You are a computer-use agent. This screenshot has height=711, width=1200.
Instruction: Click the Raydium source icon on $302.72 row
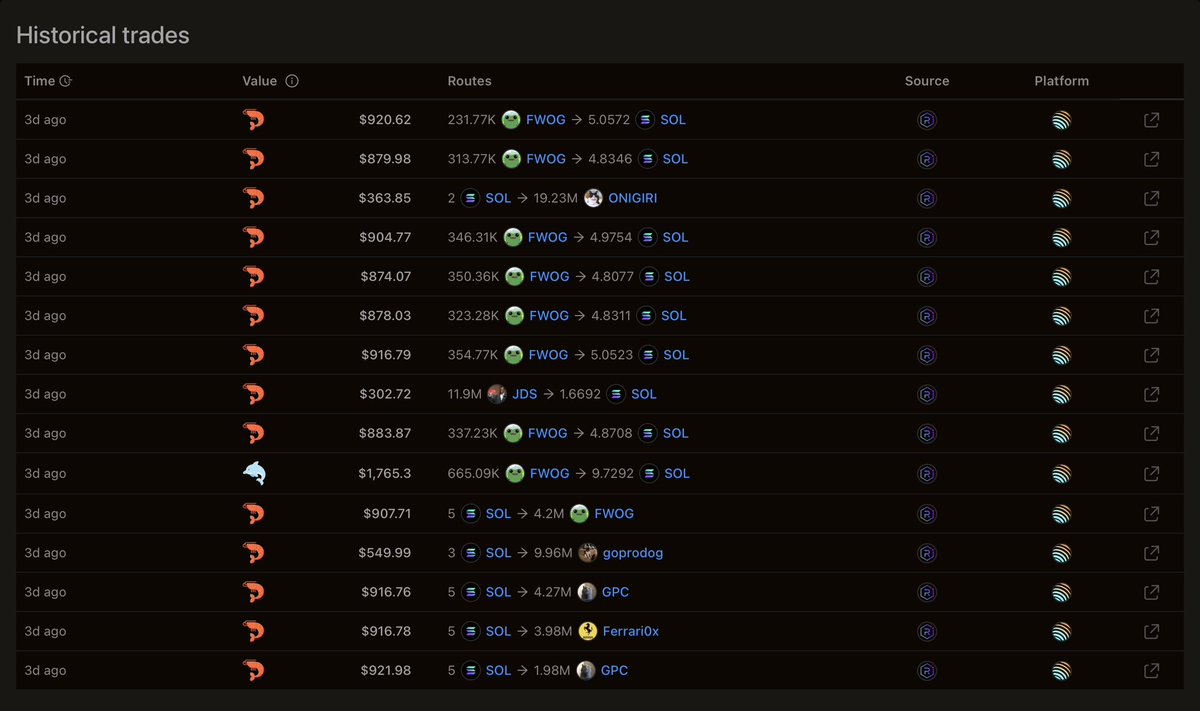pyautogui.click(x=927, y=394)
